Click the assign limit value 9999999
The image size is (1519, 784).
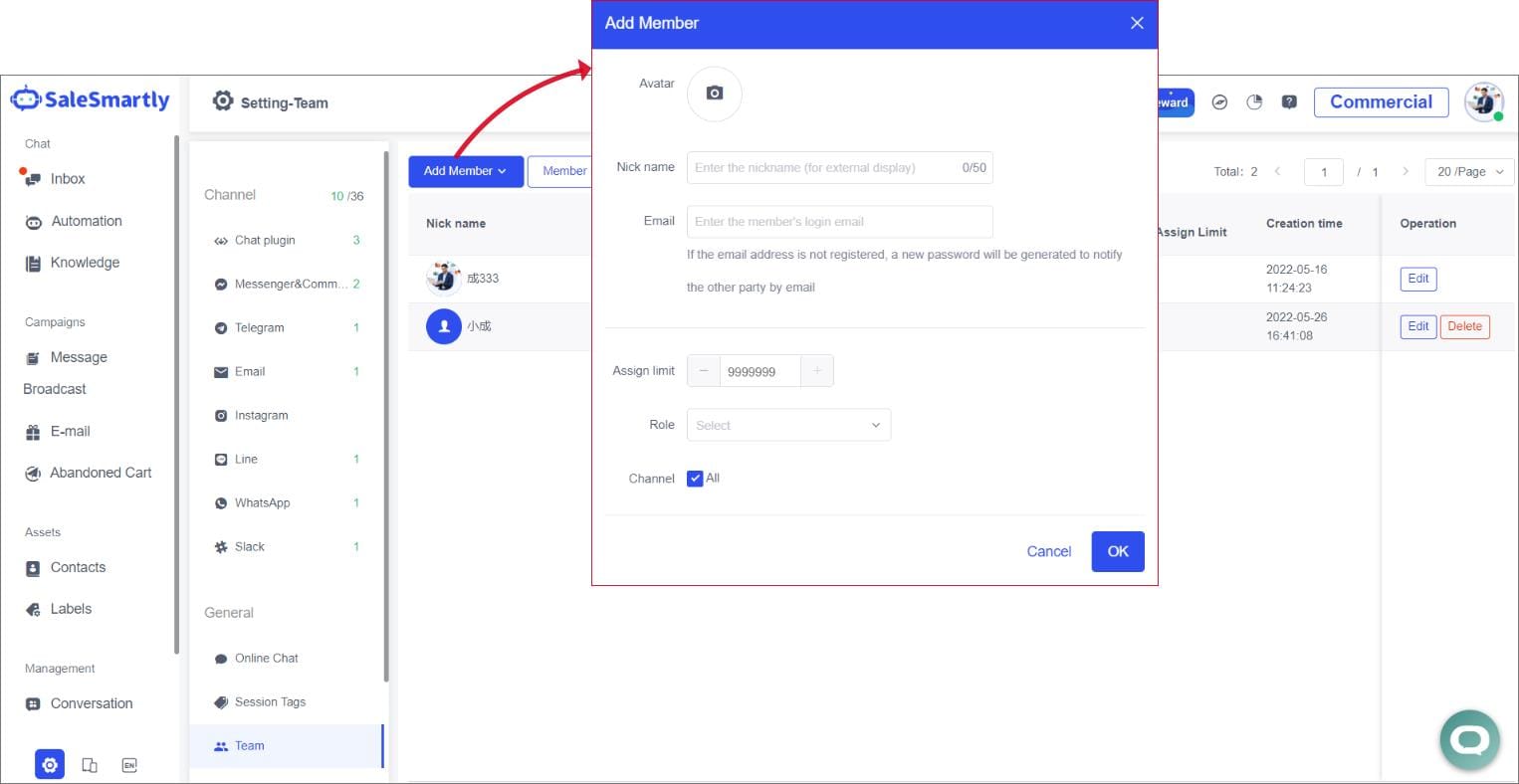click(760, 371)
